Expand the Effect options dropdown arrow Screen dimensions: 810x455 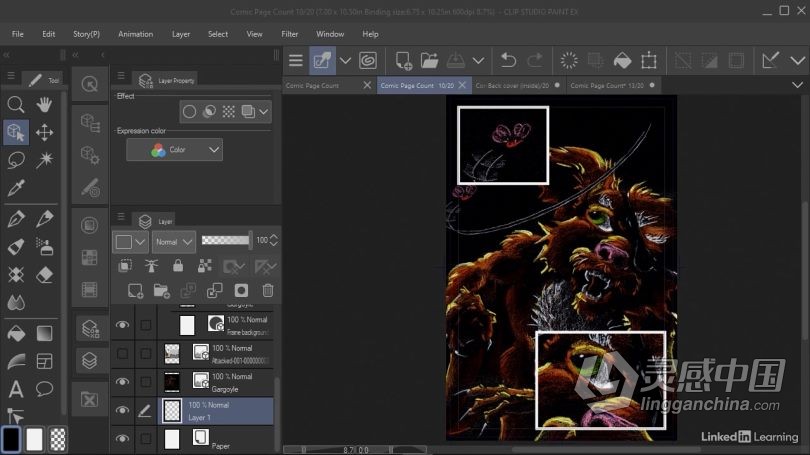coord(264,112)
